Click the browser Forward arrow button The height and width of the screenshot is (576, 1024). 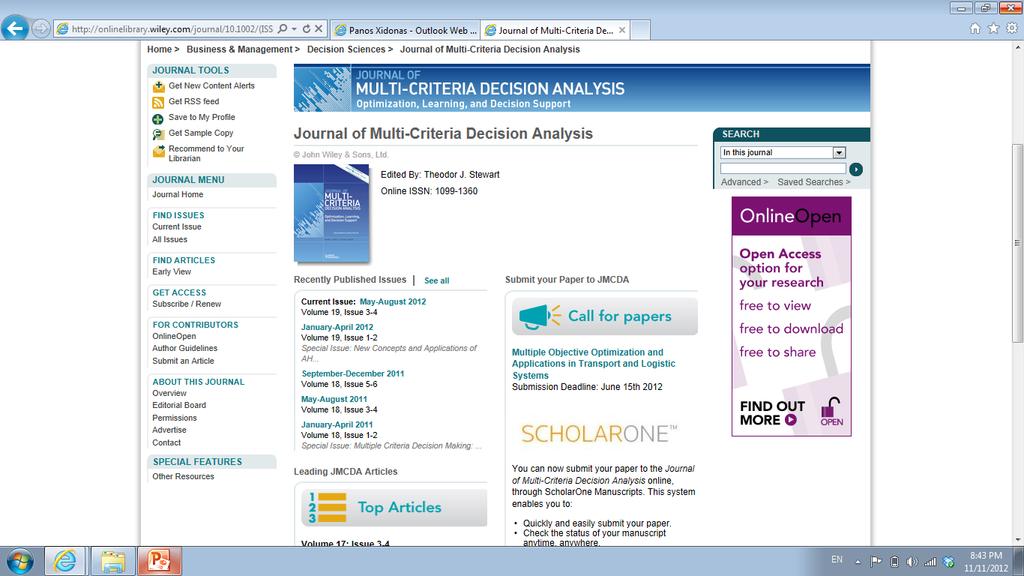click(x=40, y=29)
